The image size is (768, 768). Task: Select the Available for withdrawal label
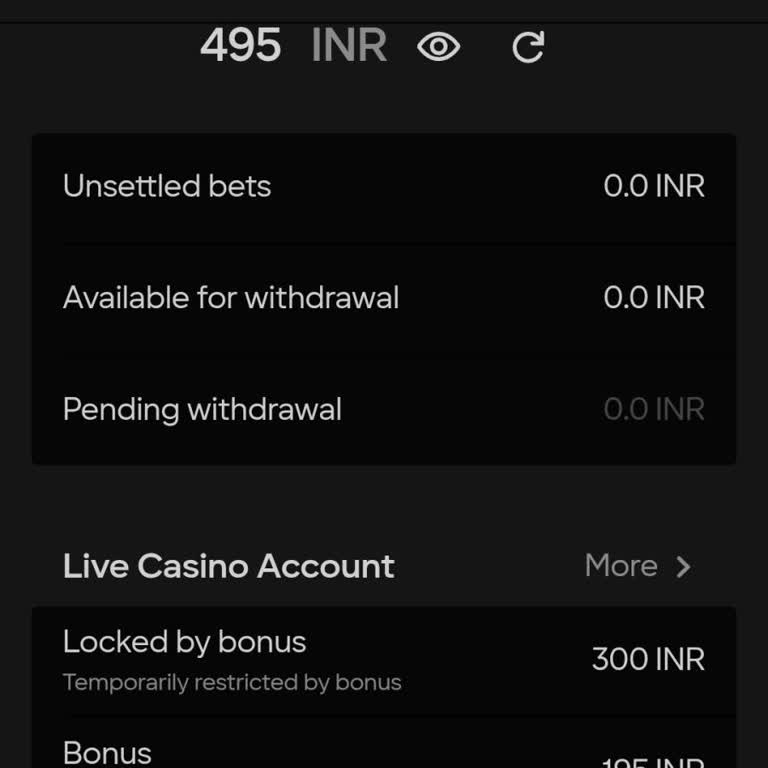coord(231,298)
